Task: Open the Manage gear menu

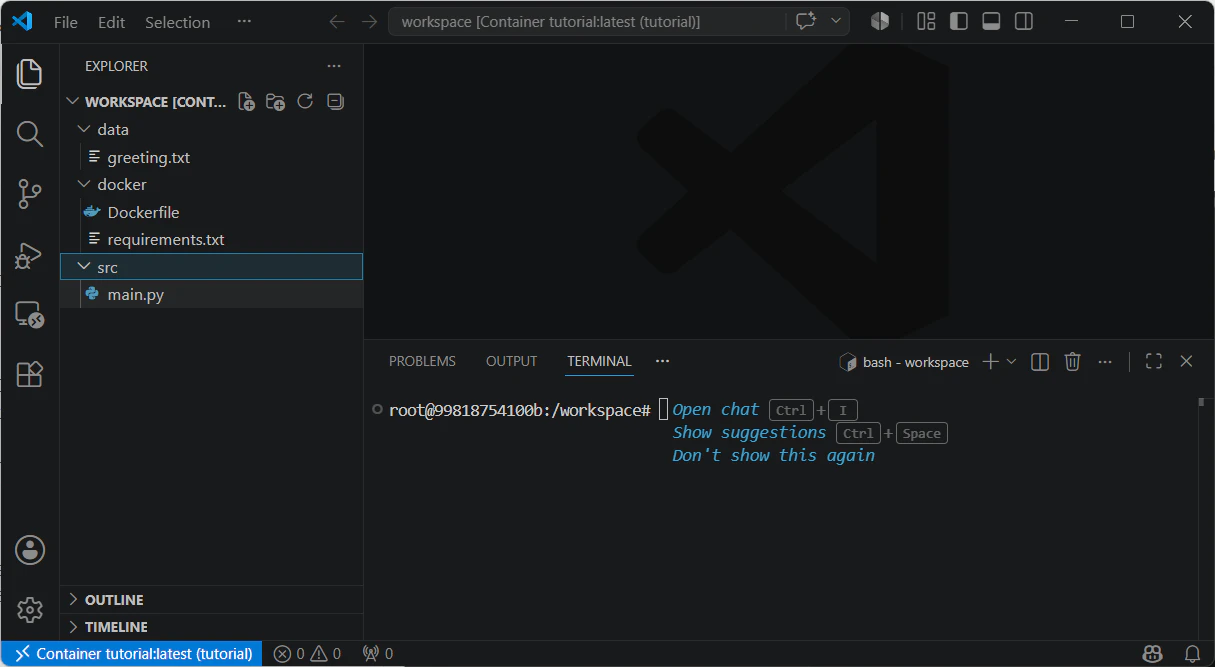Action: [x=30, y=609]
